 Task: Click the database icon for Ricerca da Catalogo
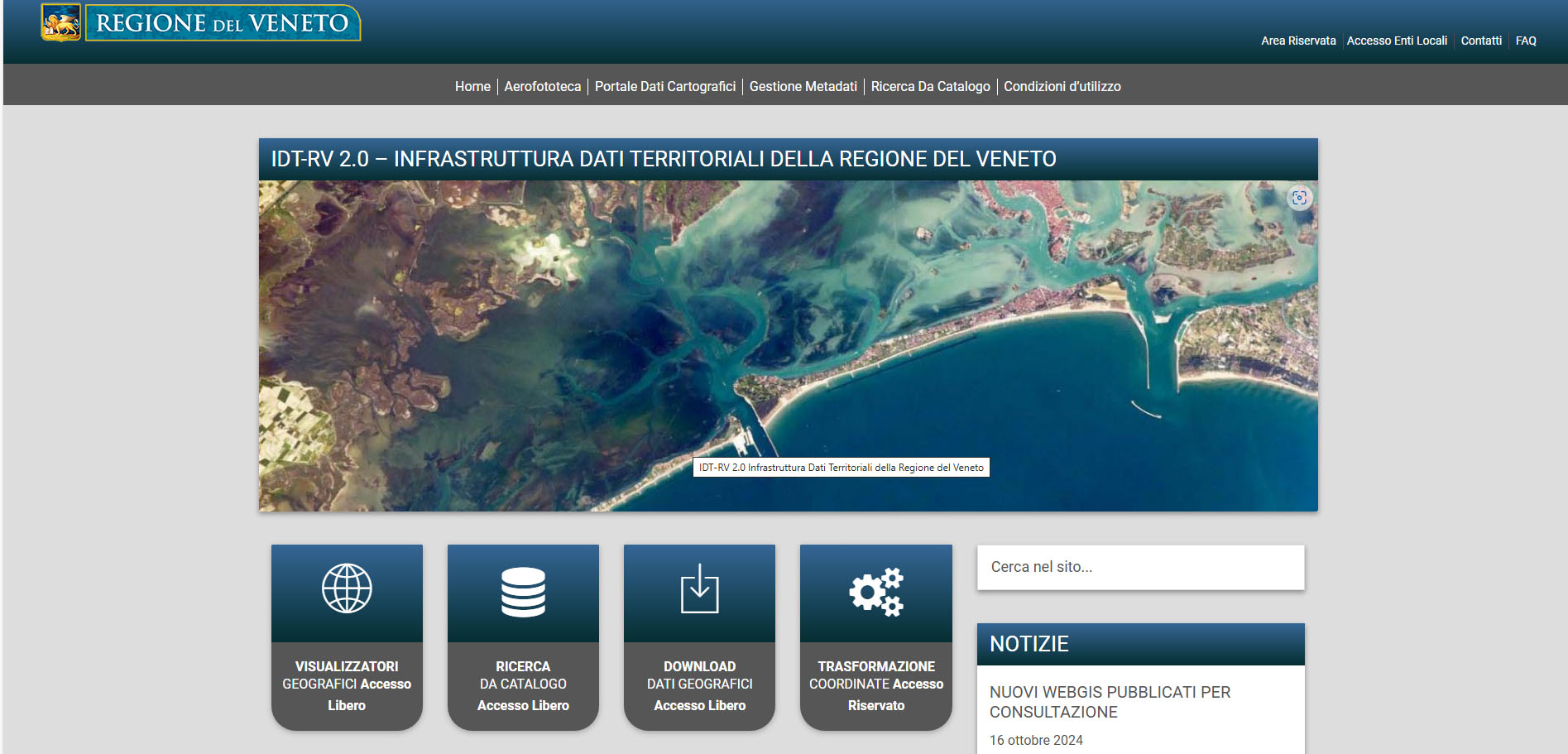click(523, 592)
